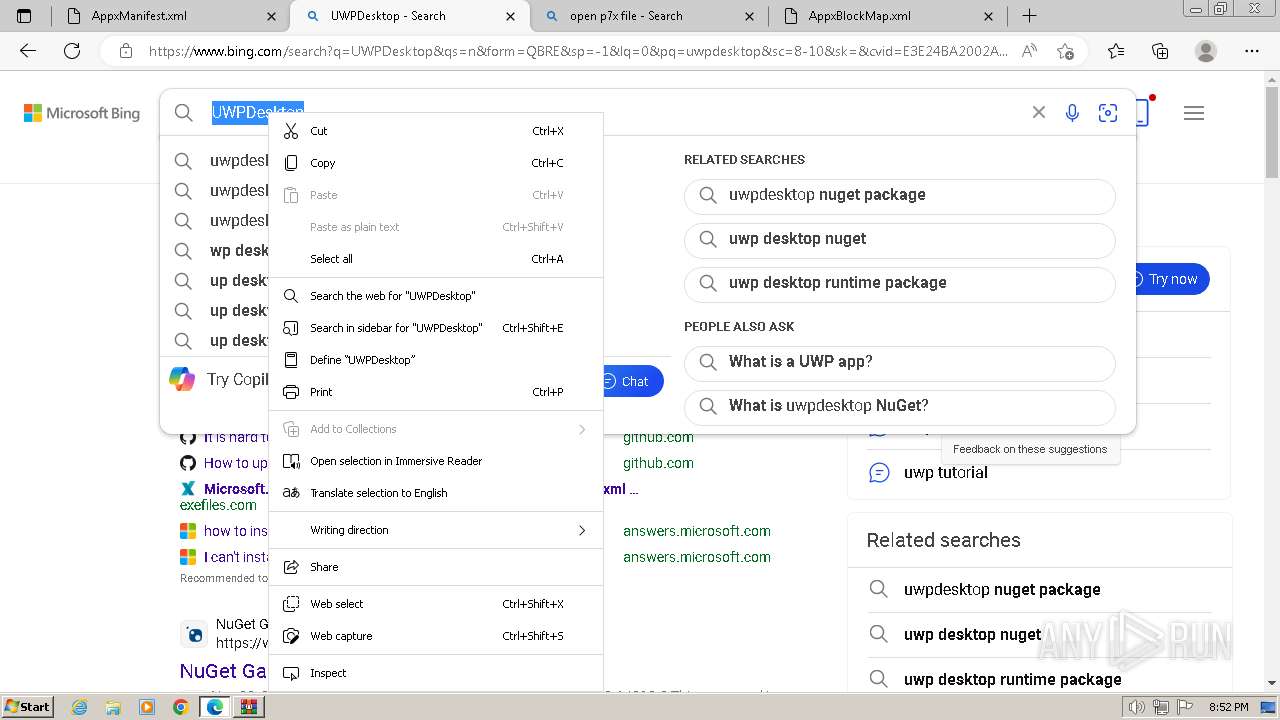This screenshot has height=720, width=1280.
Task: Open selection in Immersive Reader
Action: pos(436,461)
